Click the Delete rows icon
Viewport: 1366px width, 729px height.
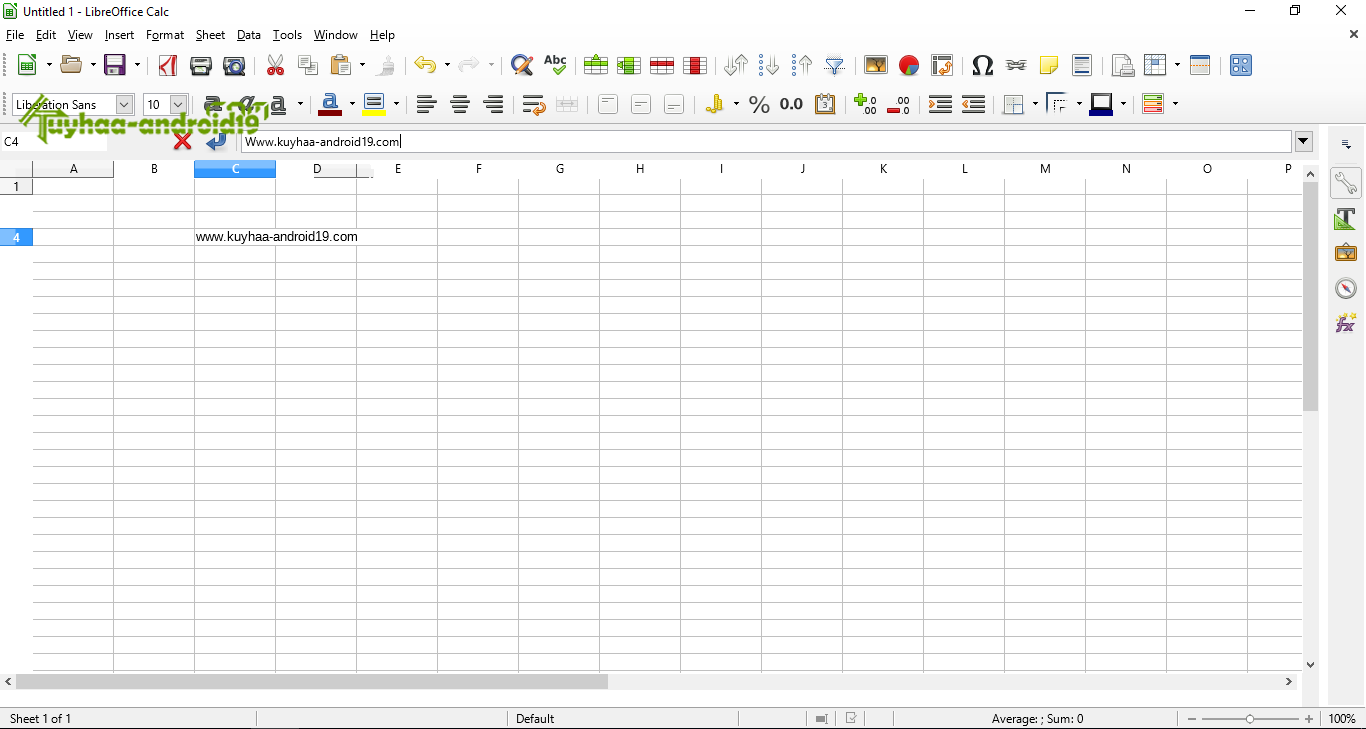click(661, 65)
